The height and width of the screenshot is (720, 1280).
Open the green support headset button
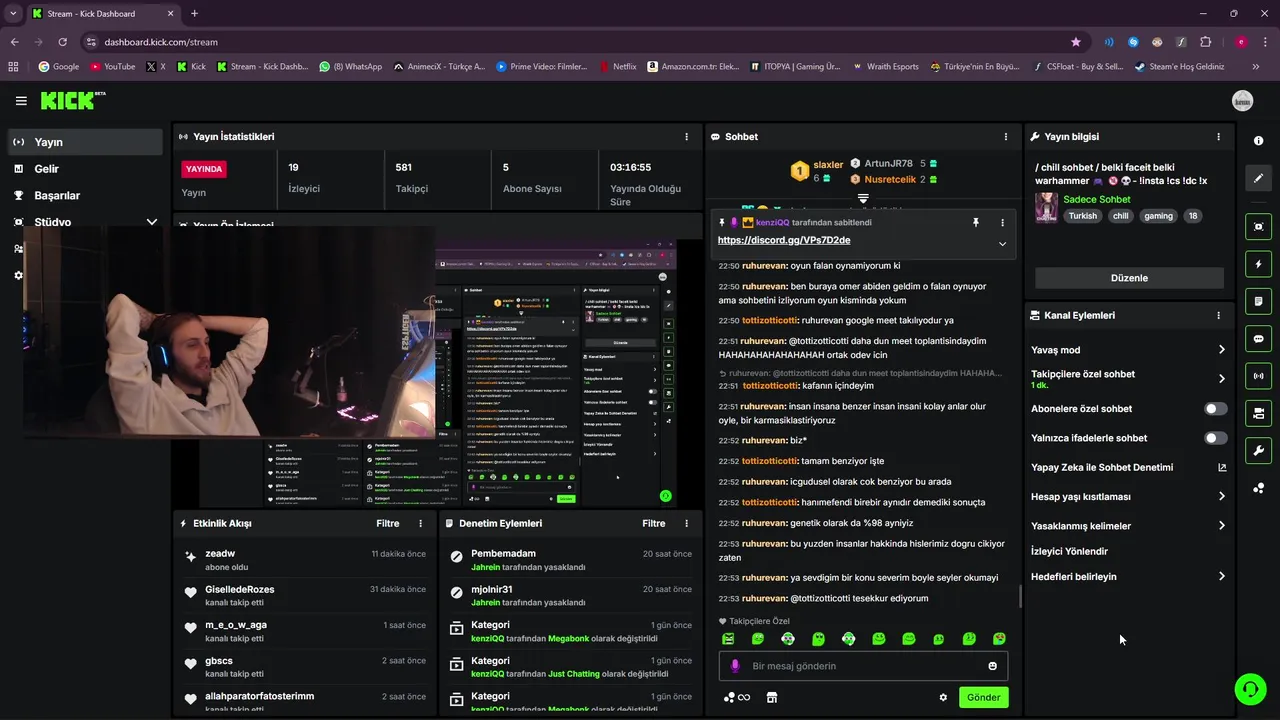tap(1250, 689)
